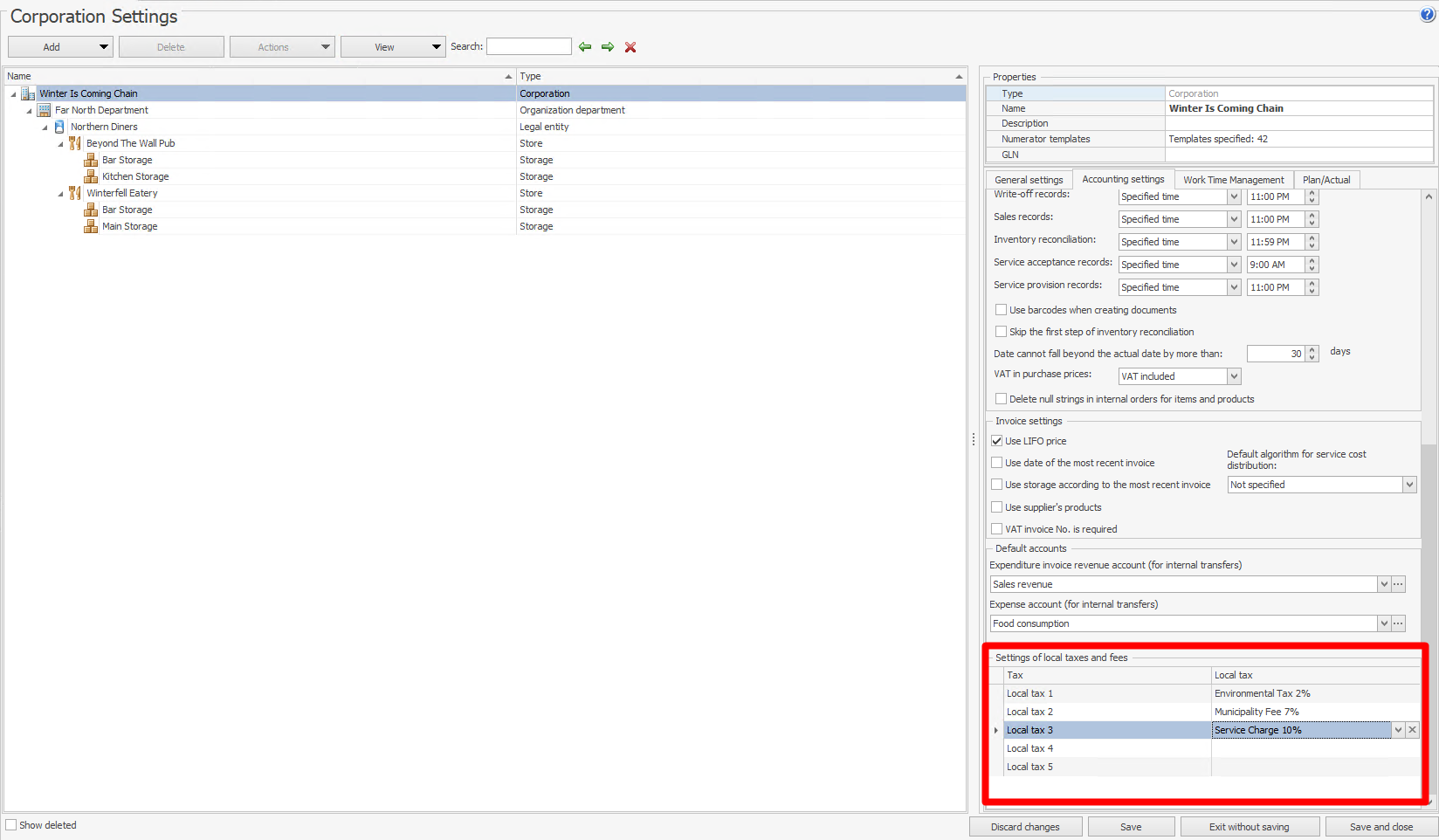This screenshot has height=840, width=1439.
Task: Click Numerator templates property row
Action: (x=1209, y=139)
